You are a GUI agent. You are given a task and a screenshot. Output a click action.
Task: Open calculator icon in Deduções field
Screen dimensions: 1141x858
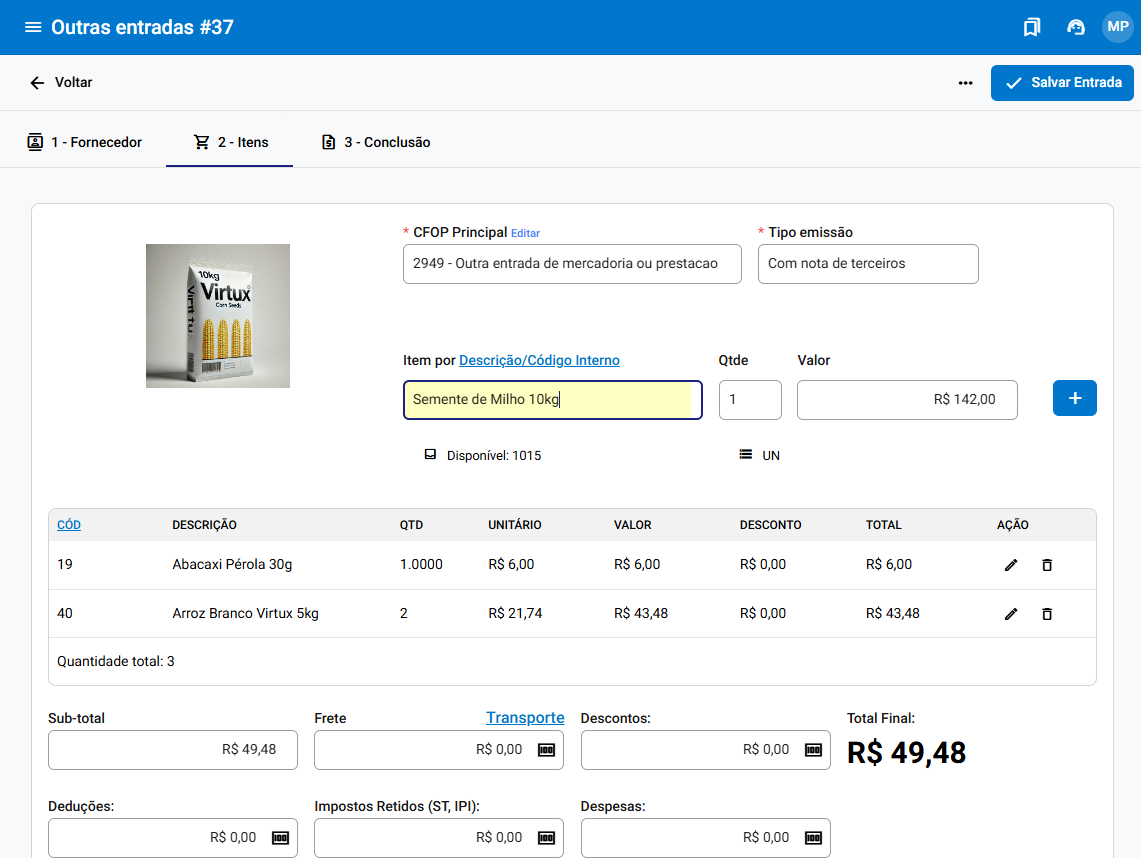(x=280, y=838)
